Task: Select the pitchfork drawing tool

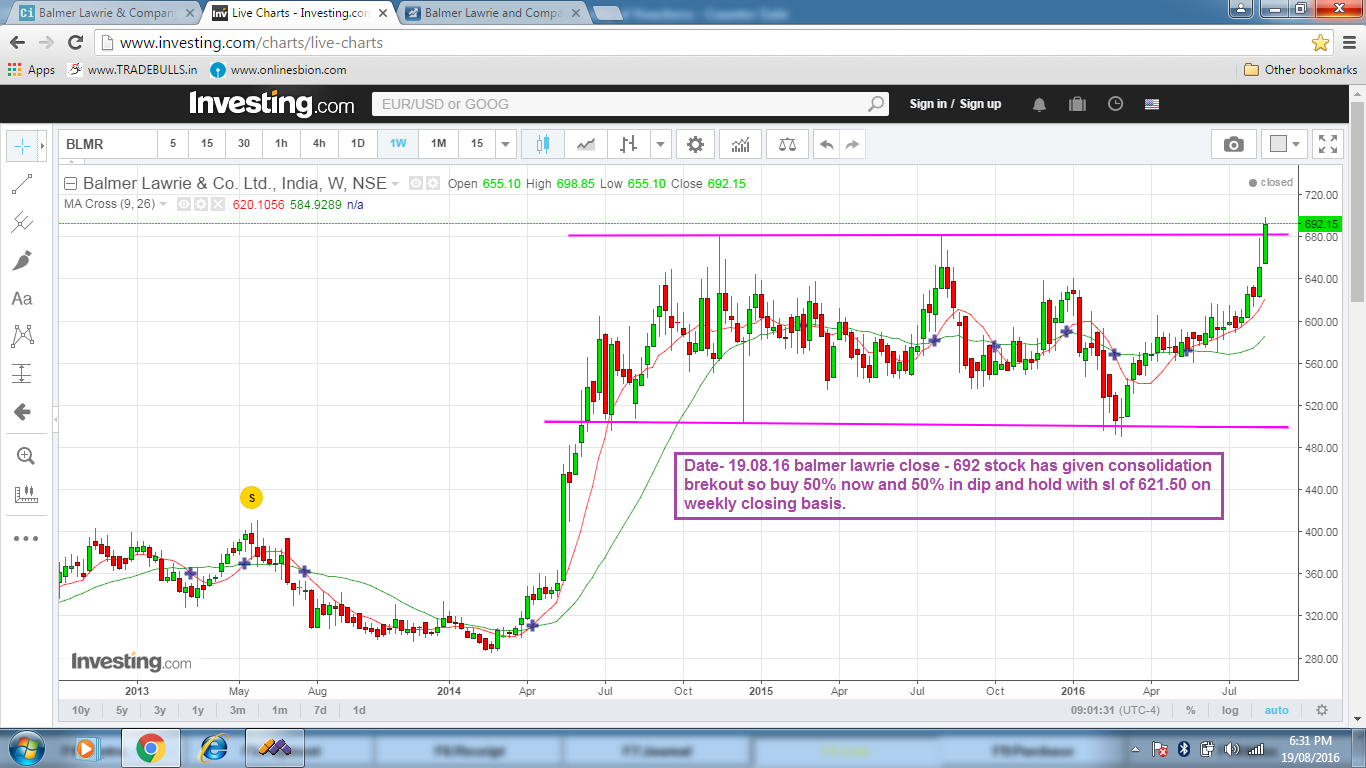Action: pyautogui.click(x=22, y=222)
